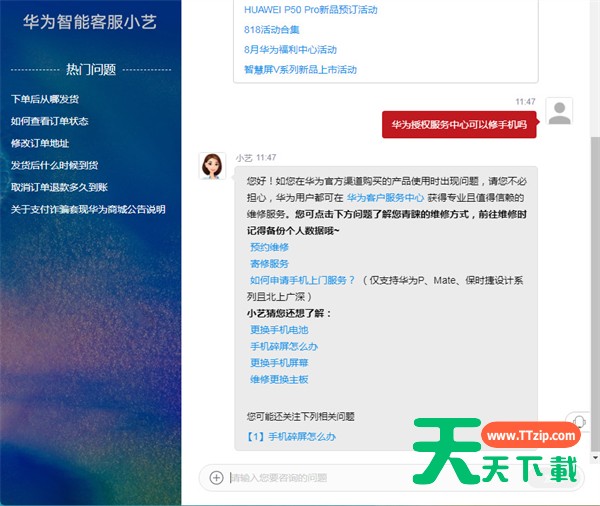Click the scrollbar down arrow
600x506 pixels.
click(x=595, y=457)
